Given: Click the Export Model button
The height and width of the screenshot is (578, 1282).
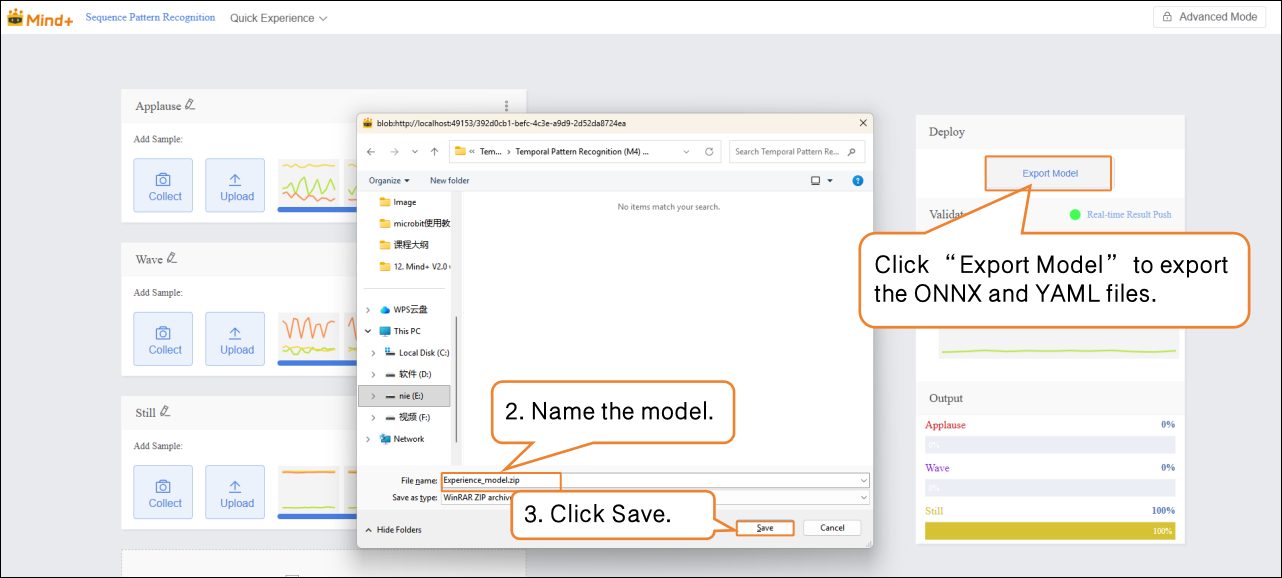Looking at the screenshot, I should [x=1049, y=173].
